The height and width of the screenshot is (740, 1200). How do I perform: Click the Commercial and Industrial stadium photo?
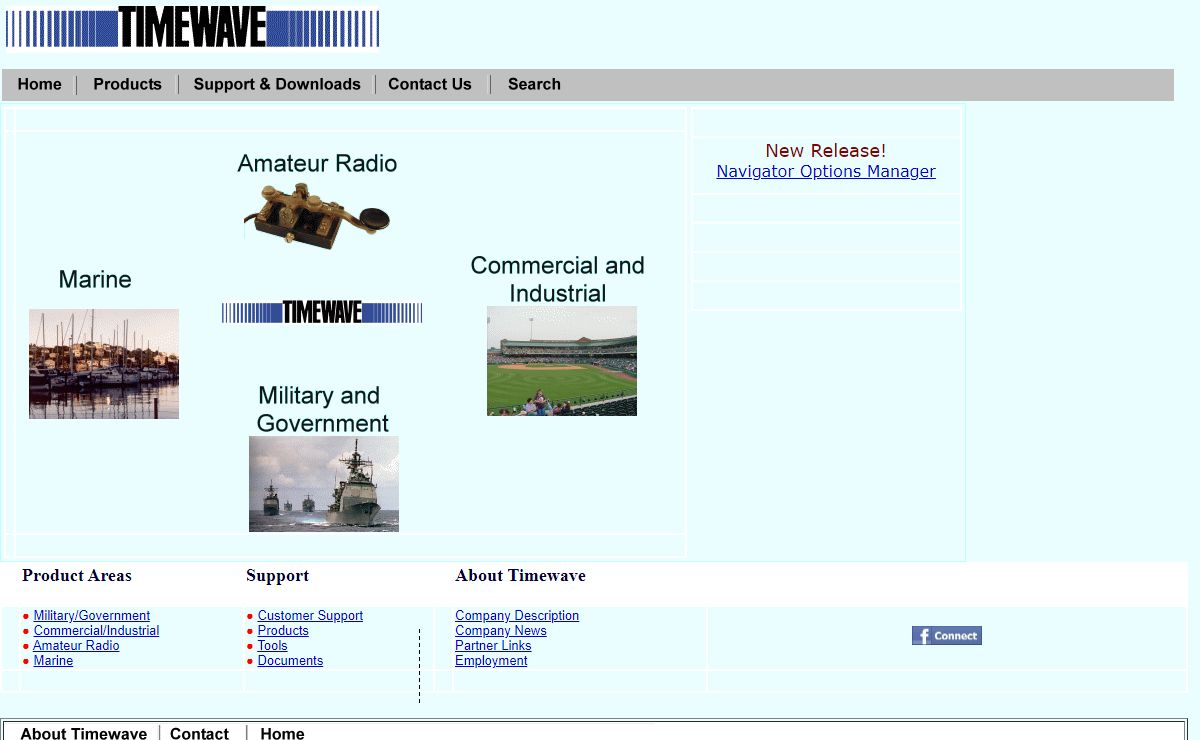click(562, 361)
